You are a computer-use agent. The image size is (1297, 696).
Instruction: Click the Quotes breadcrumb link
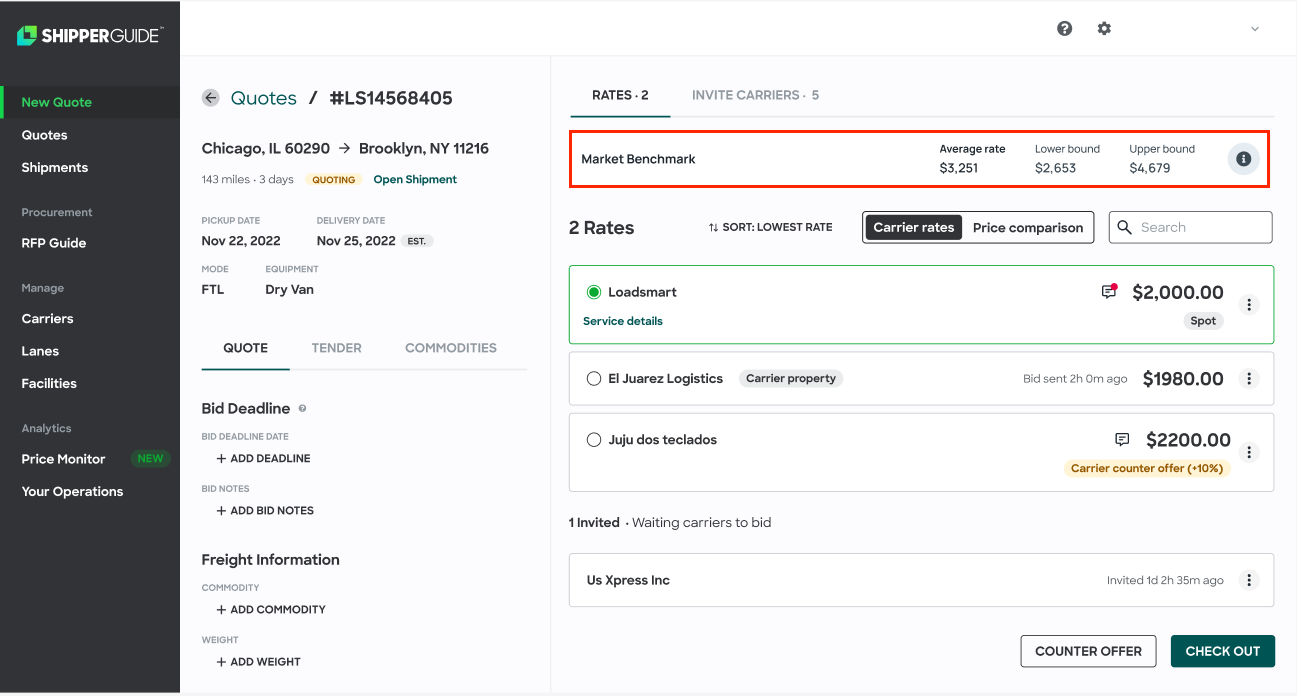[x=264, y=98]
